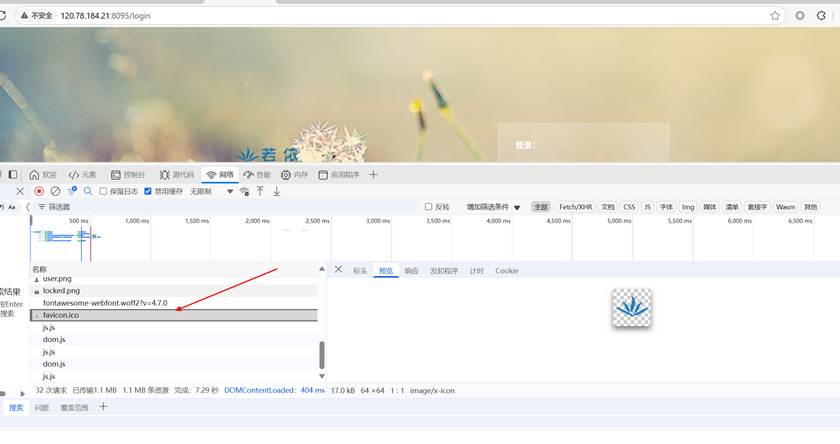Click the request list scrollbar thumb

[322, 355]
